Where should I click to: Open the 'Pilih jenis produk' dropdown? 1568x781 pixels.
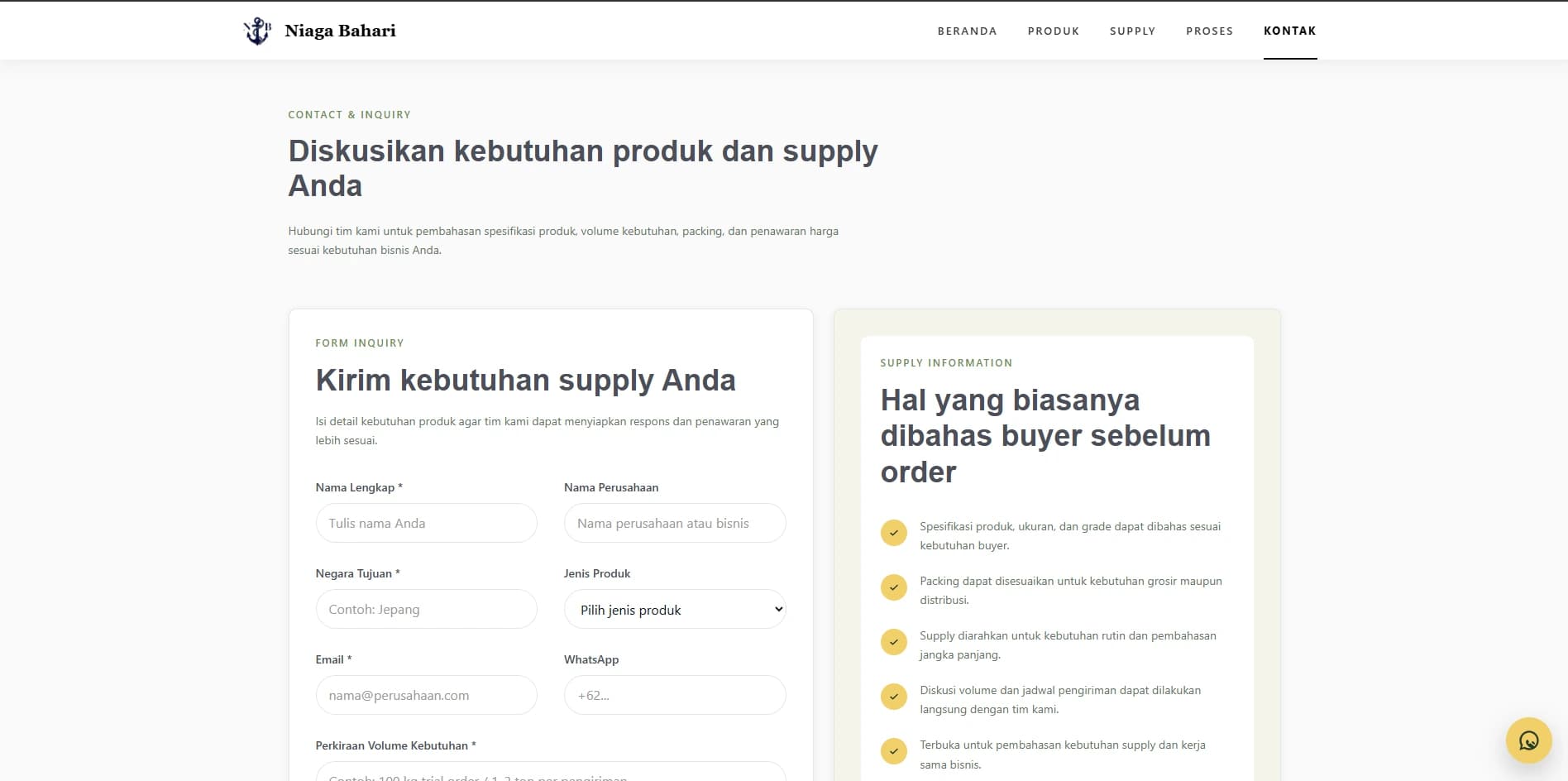675,610
